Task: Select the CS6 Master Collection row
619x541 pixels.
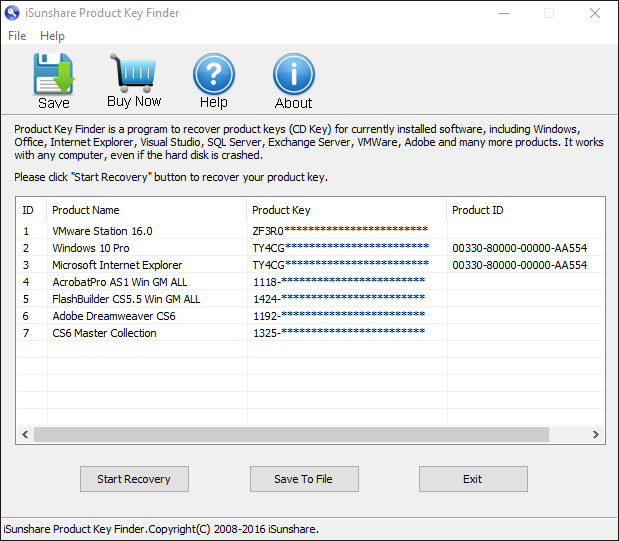Action: (x=311, y=332)
